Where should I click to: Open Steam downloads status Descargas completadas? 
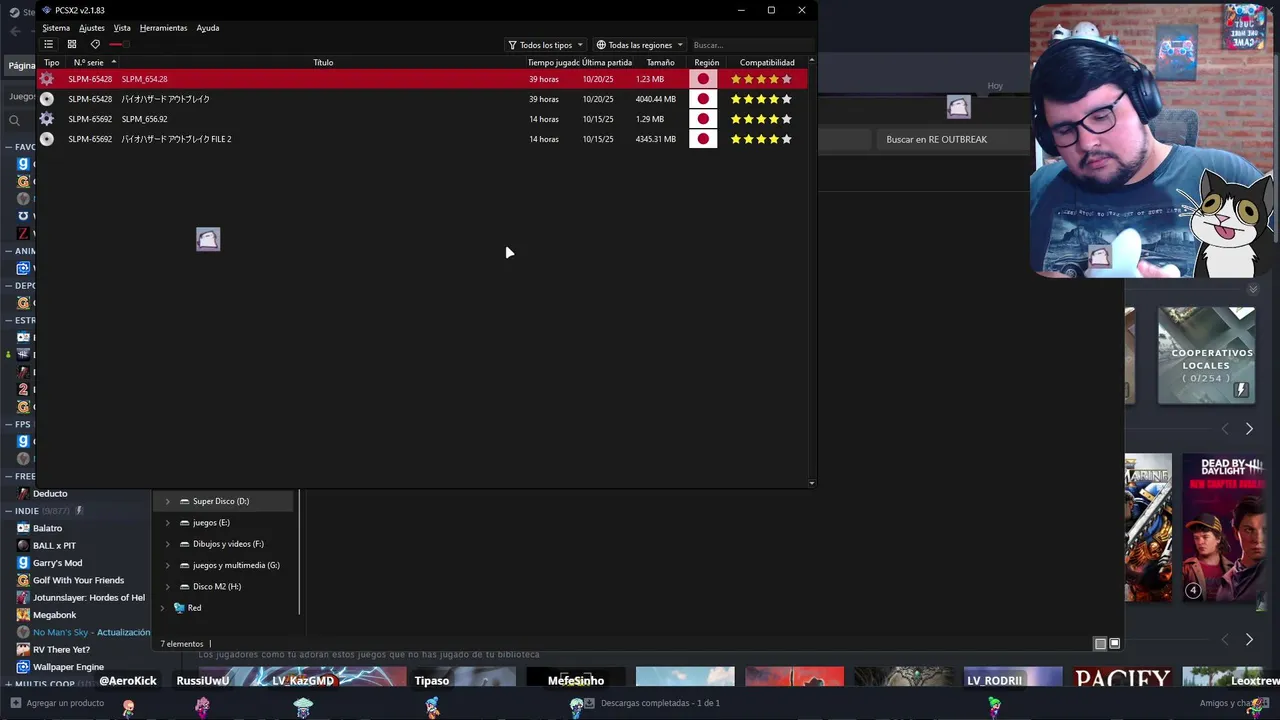[x=652, y=703]
